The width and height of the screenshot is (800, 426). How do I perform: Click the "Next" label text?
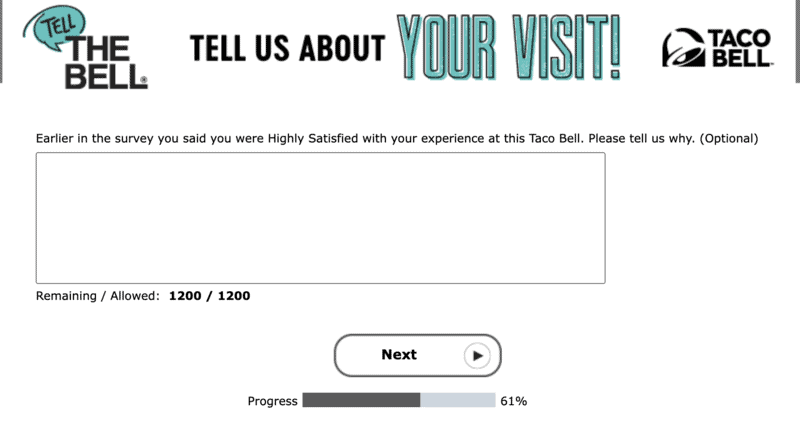click(399, 355)
